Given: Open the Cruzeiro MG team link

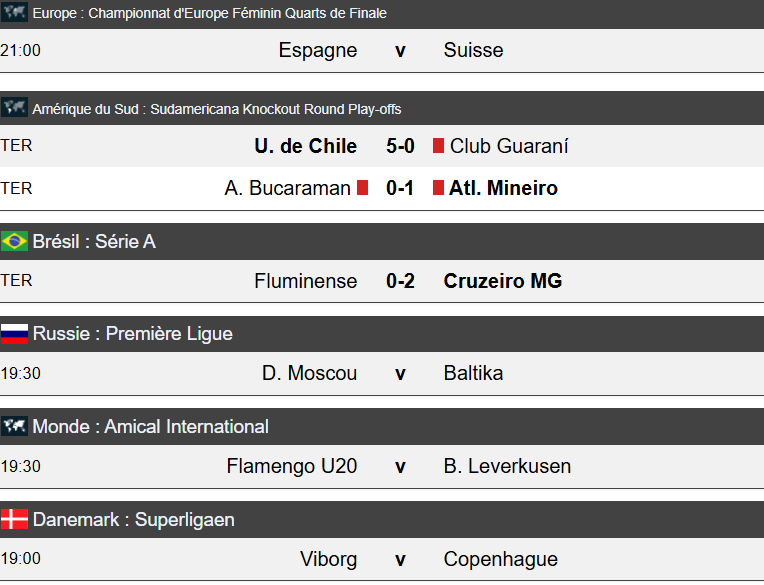Looking at the screenshot, I should tap(503, 281).
